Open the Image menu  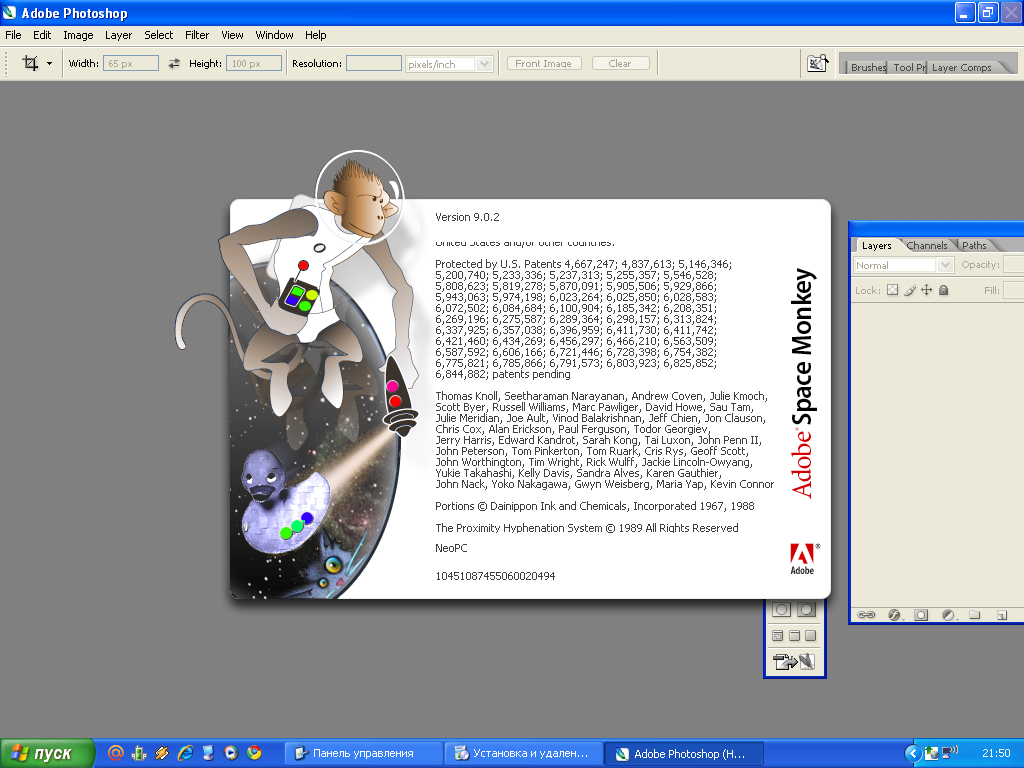78,35
